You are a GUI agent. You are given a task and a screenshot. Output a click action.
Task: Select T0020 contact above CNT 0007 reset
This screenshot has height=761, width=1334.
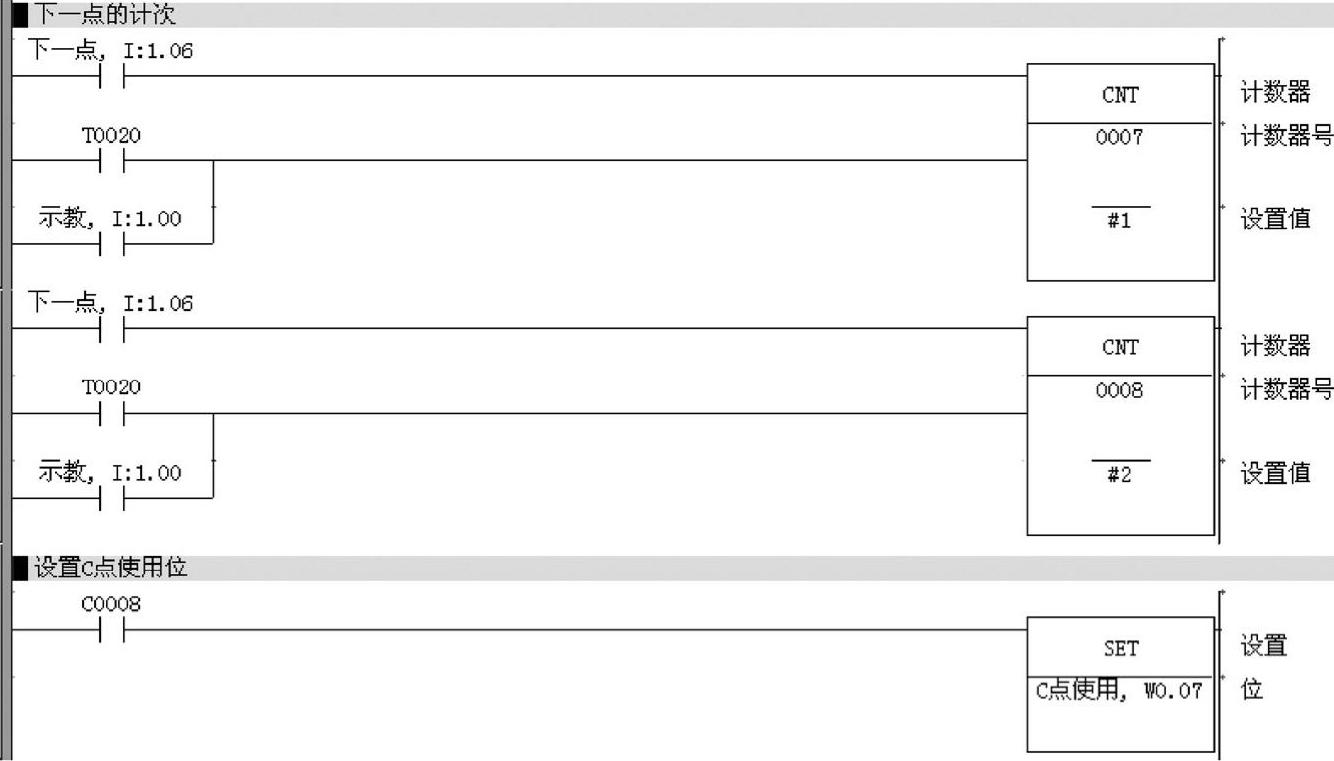tap(112, 160)
